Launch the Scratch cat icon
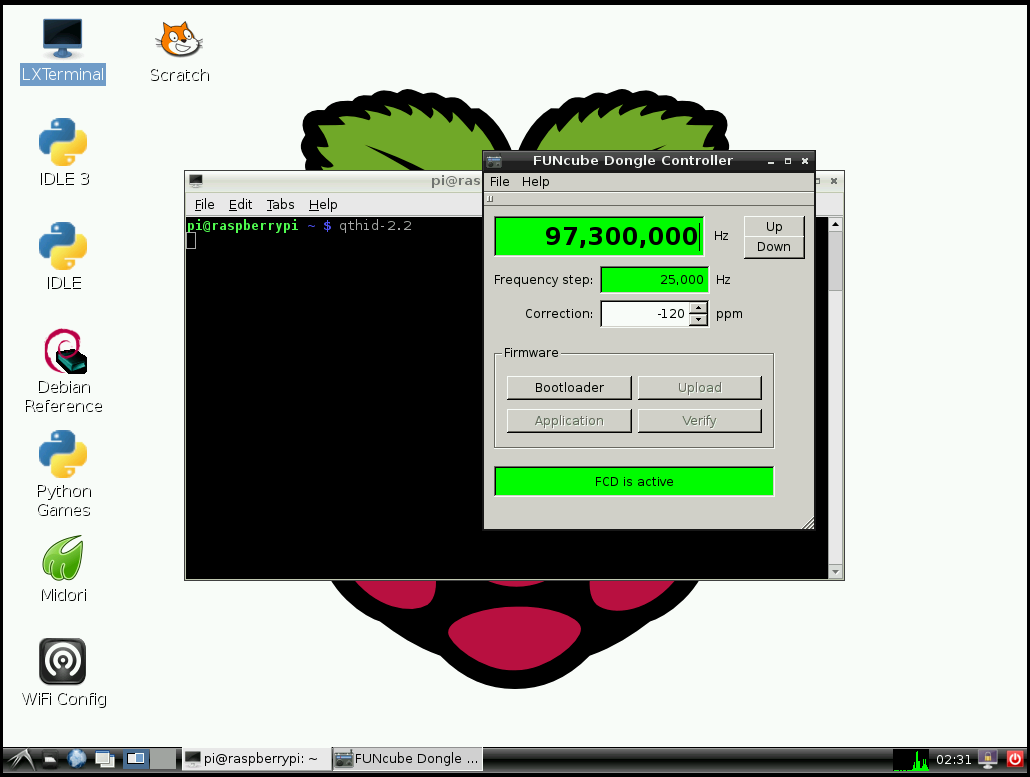This screenshot has height=777, width=1030. coord(179,51)
